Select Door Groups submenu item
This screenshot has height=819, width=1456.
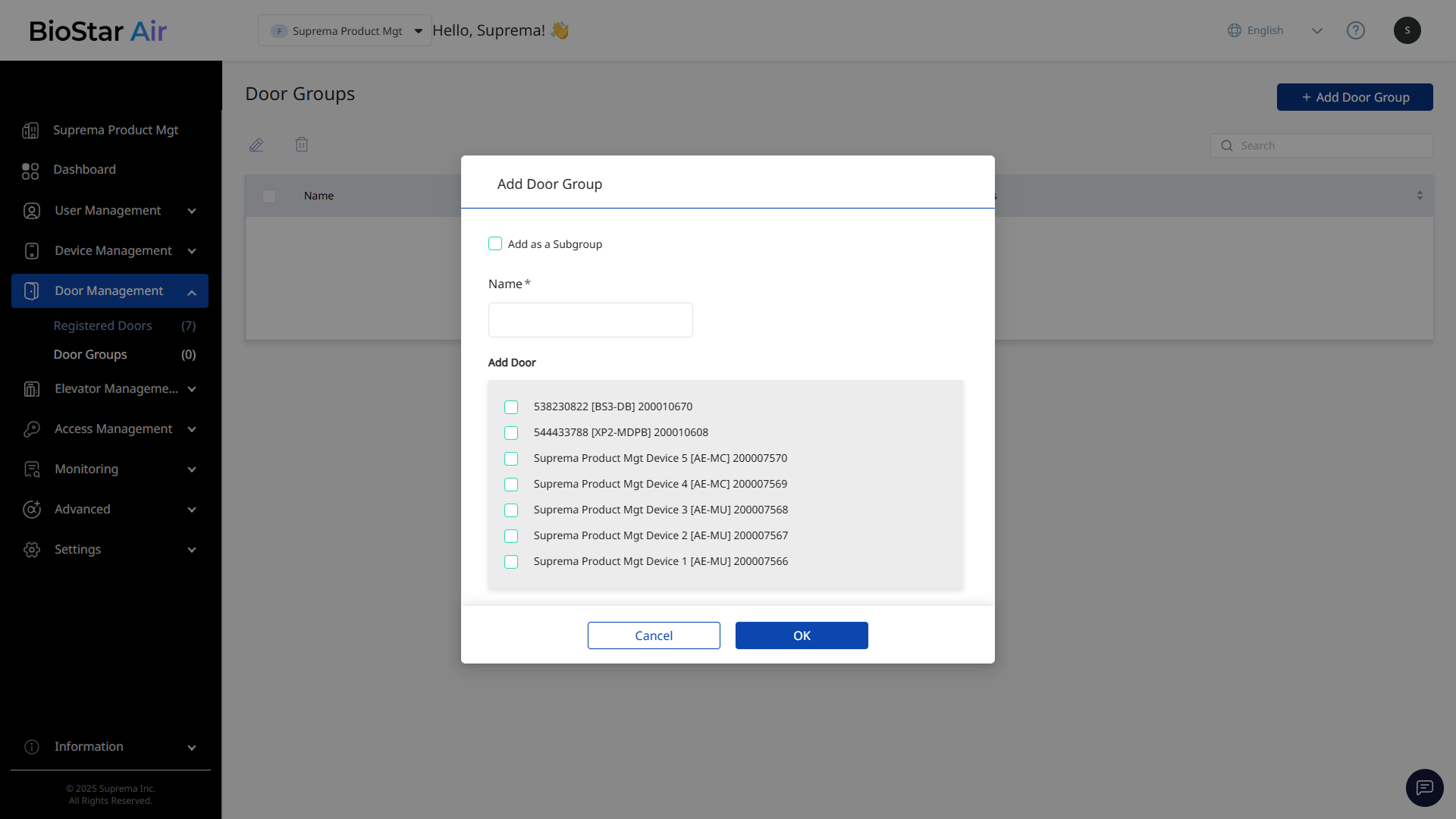[90, 355]
